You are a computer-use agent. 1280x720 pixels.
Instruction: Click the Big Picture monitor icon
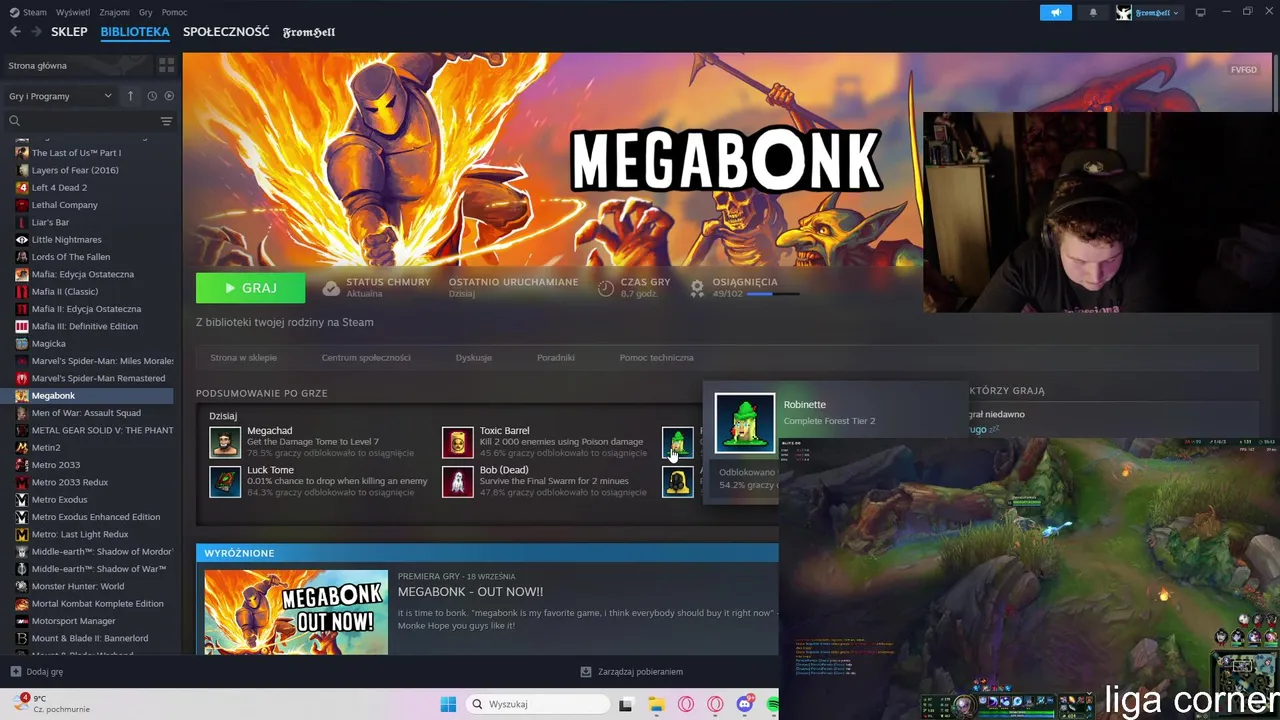coord(1200,12)
